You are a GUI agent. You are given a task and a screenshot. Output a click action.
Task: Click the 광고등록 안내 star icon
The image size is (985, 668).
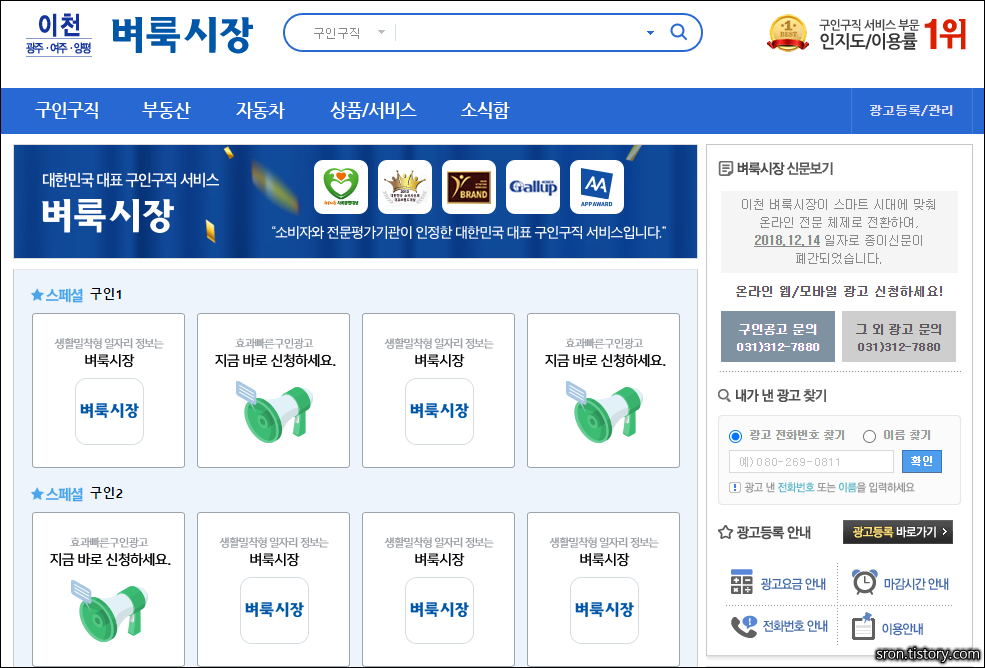725,533
